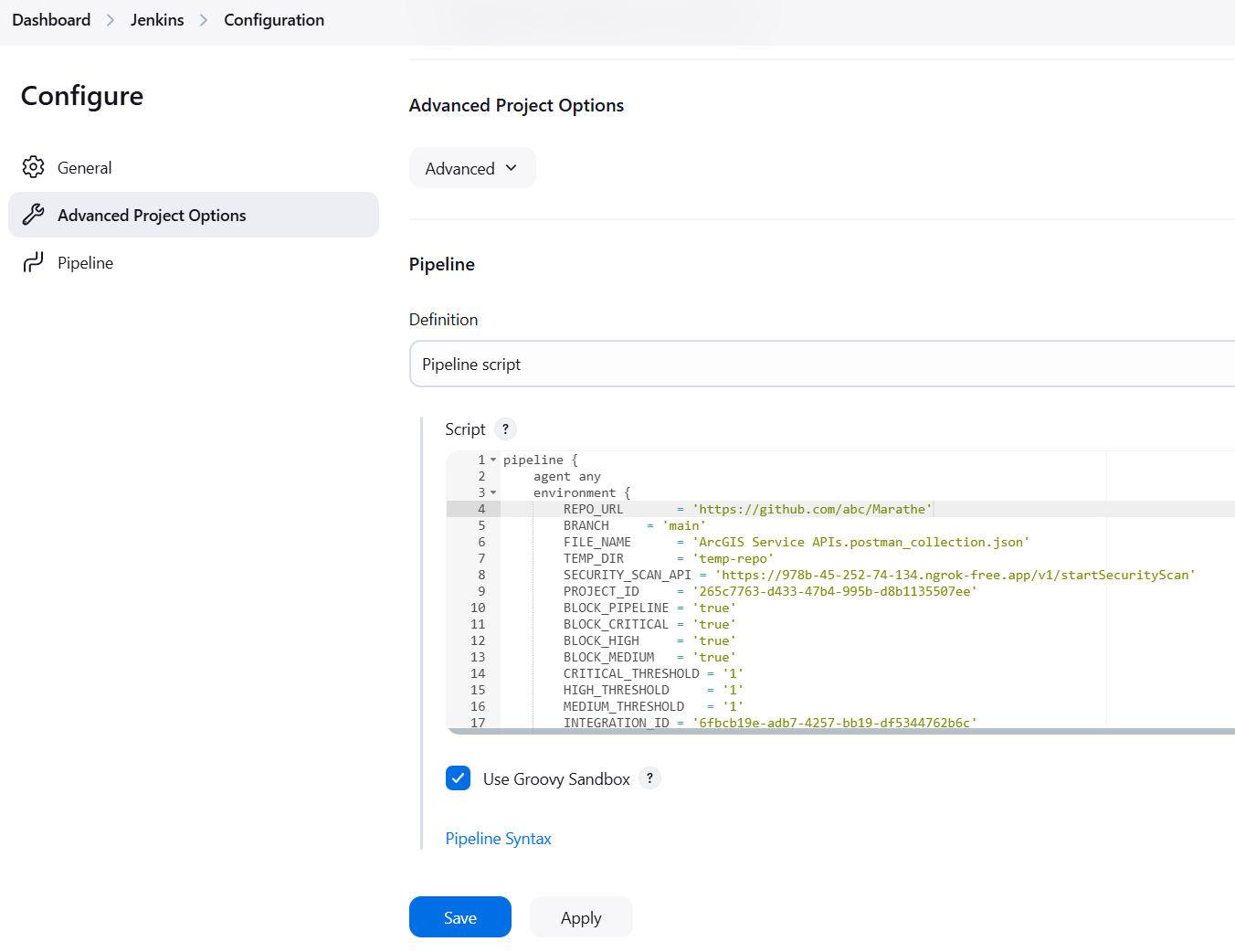Click the HIGH_THRESHOLD '1' value
1235x952 pixels.
click(x=734, y=690)
